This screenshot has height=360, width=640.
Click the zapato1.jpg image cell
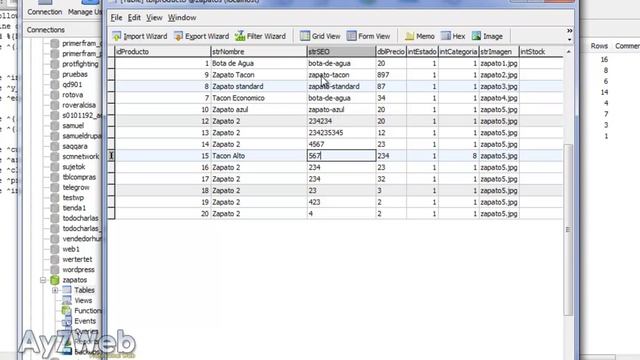click(x=499, y=63)
